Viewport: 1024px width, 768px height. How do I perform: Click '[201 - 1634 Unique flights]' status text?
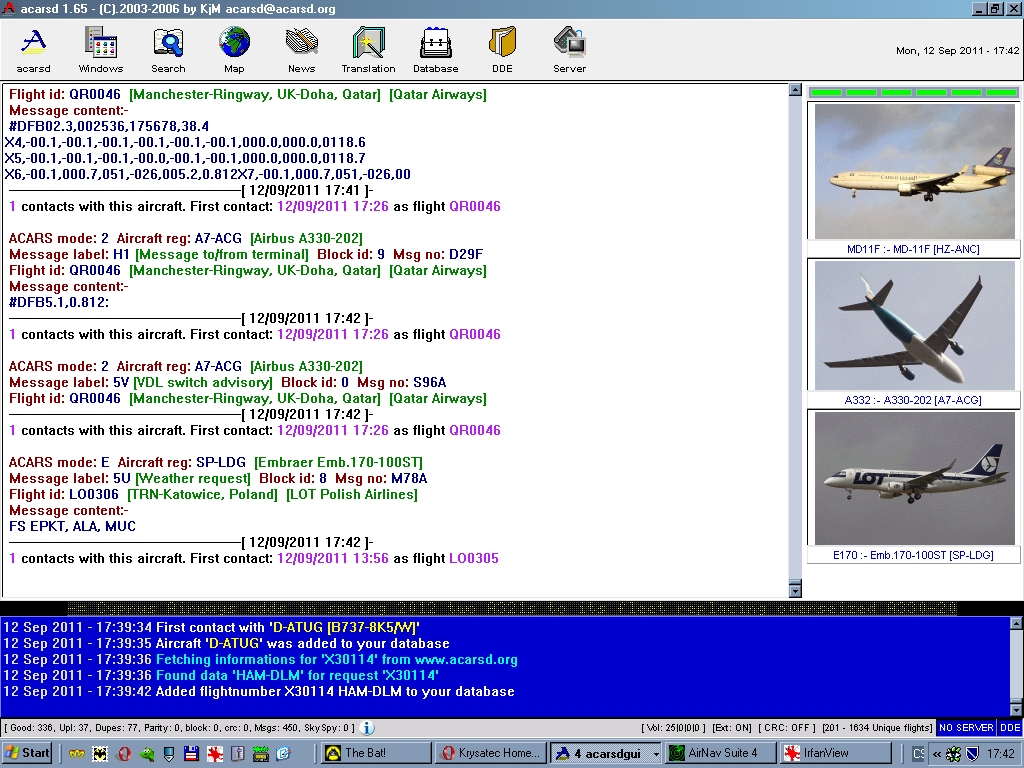(x=876, y=728)
